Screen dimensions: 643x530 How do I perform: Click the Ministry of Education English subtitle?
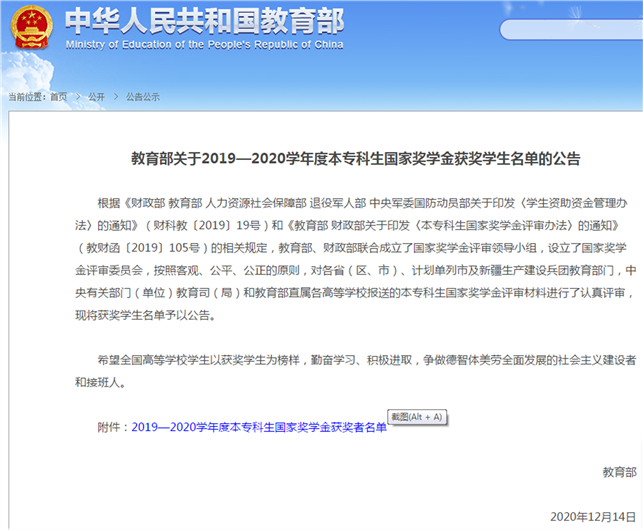(x=204, y=44)
